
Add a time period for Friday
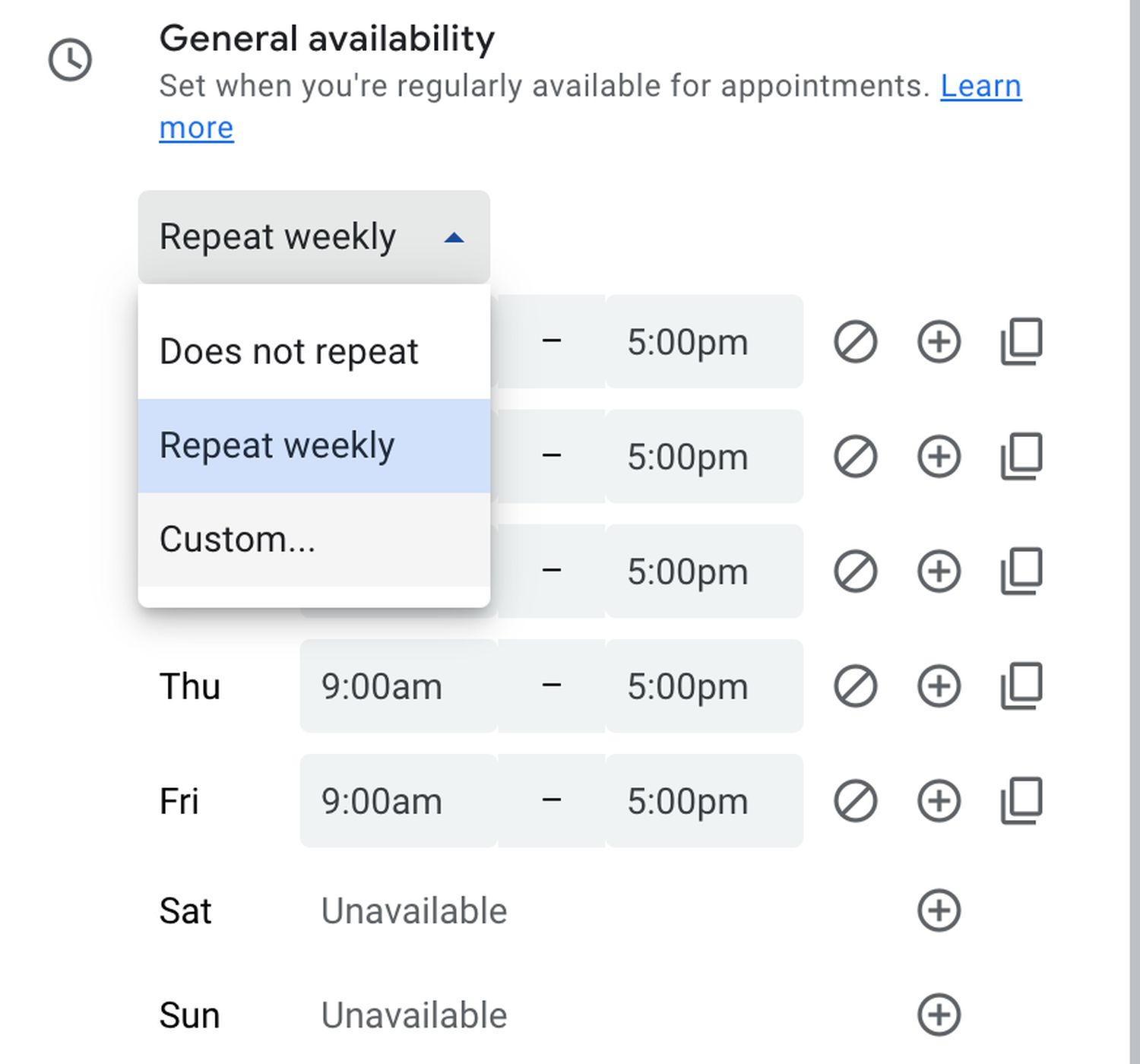tap(939, 801)
